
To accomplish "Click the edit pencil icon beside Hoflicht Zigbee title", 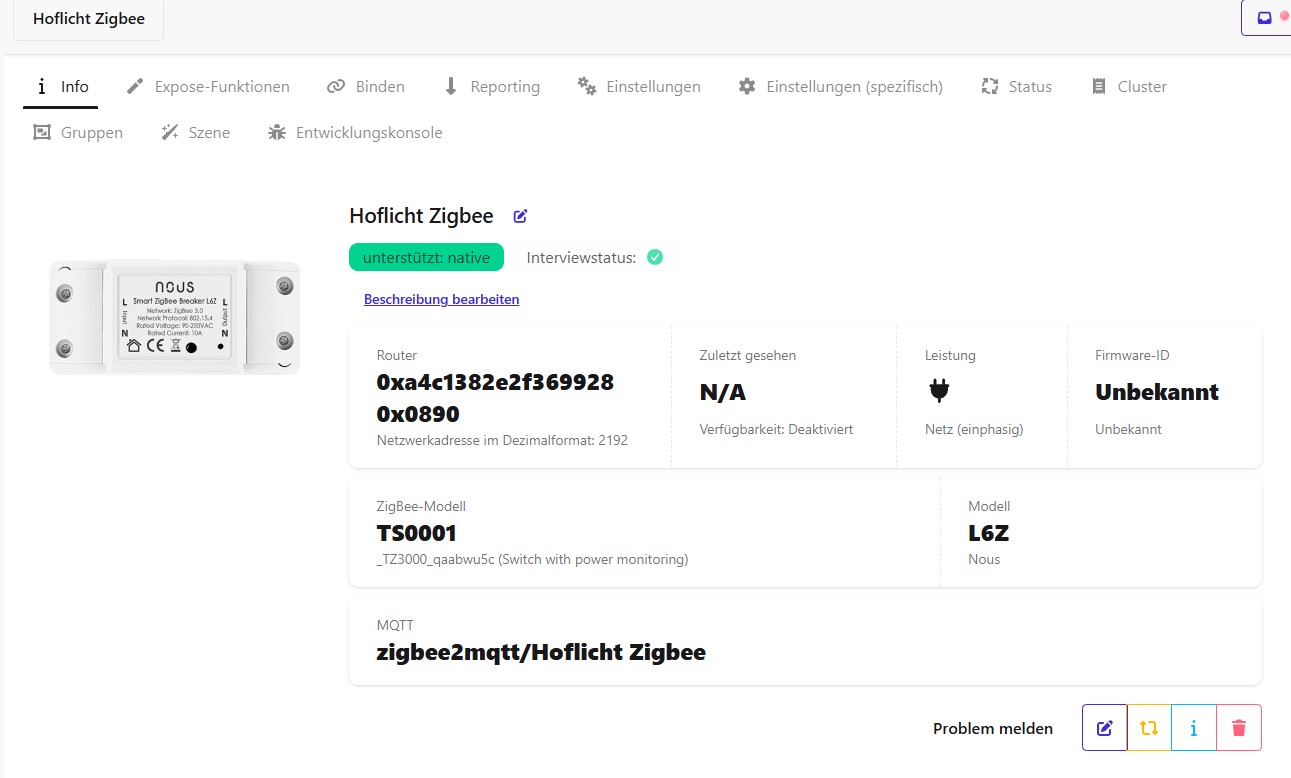I will click(x=520, y=216).
